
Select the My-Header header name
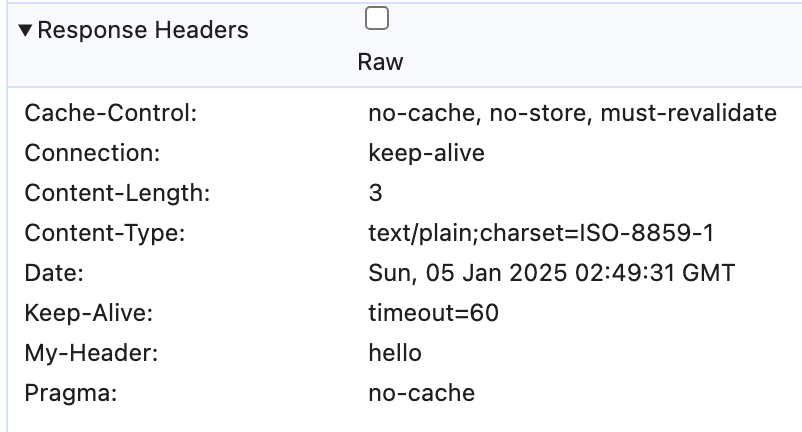[87, 353]
